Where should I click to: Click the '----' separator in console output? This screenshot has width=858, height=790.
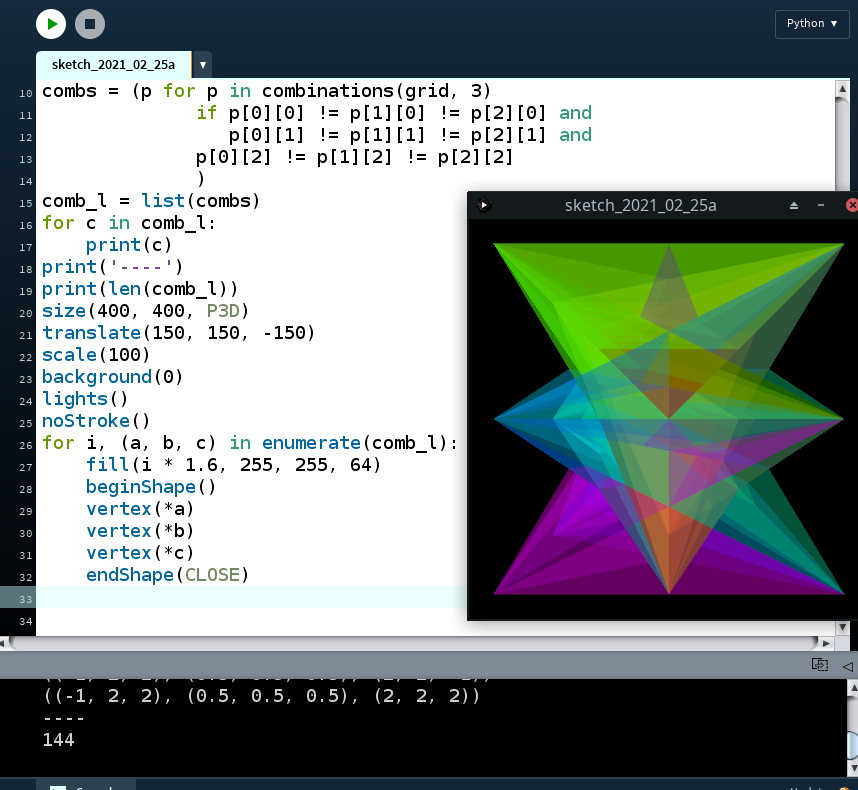(x=64, y=718)
